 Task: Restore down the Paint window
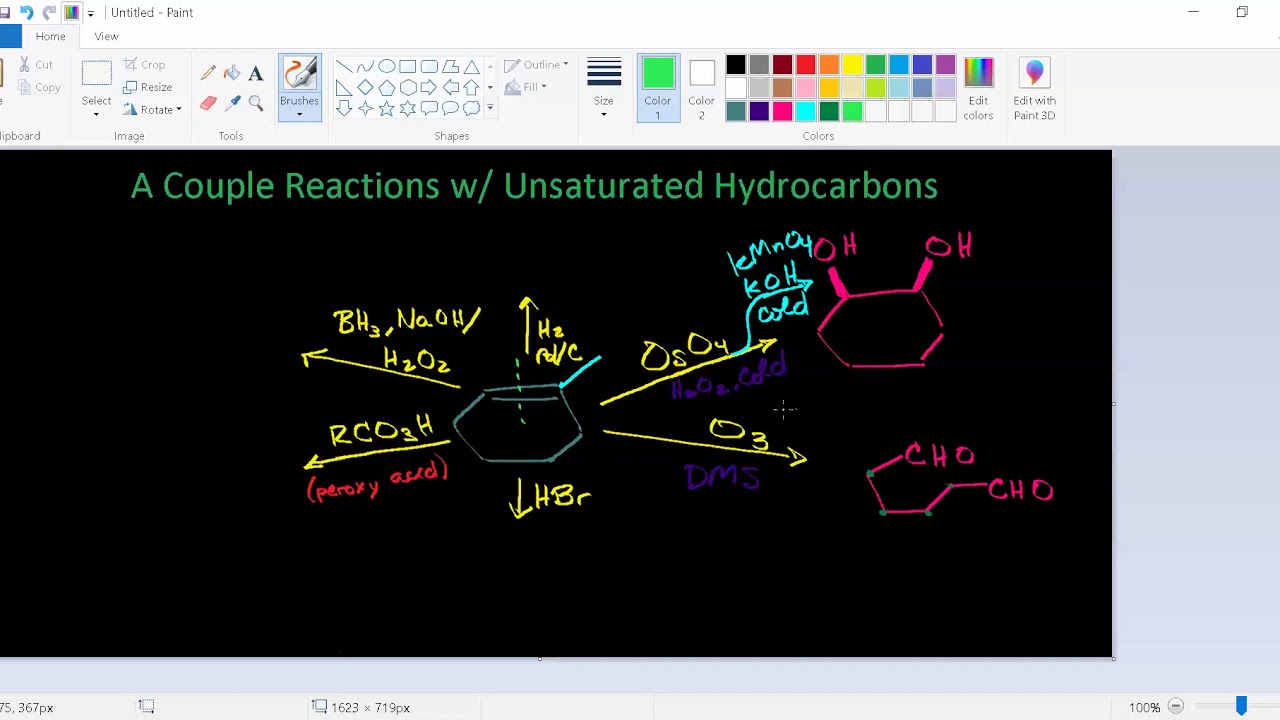point(1242,12)
